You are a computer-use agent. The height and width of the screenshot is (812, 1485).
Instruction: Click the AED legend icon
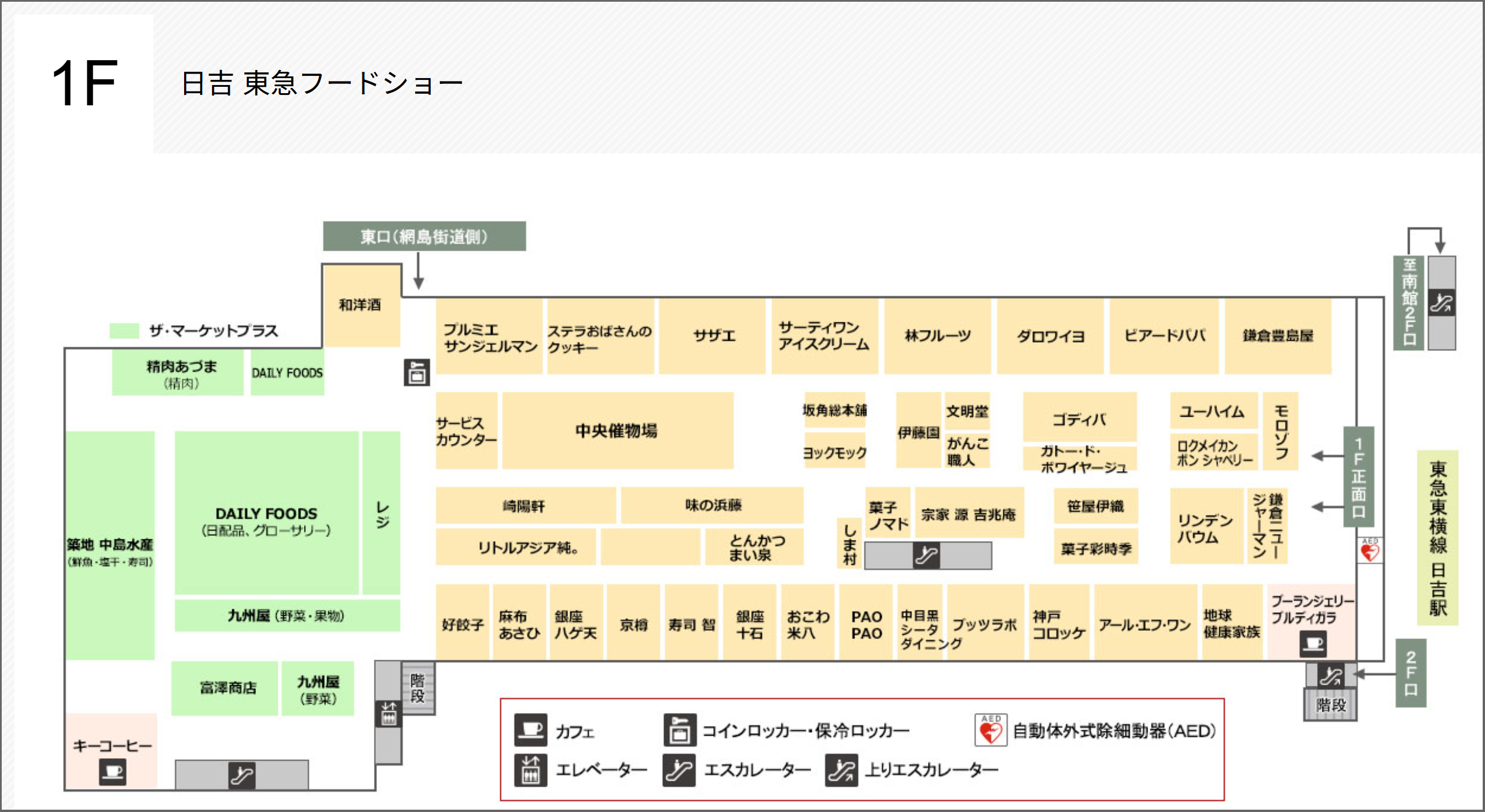991,730
